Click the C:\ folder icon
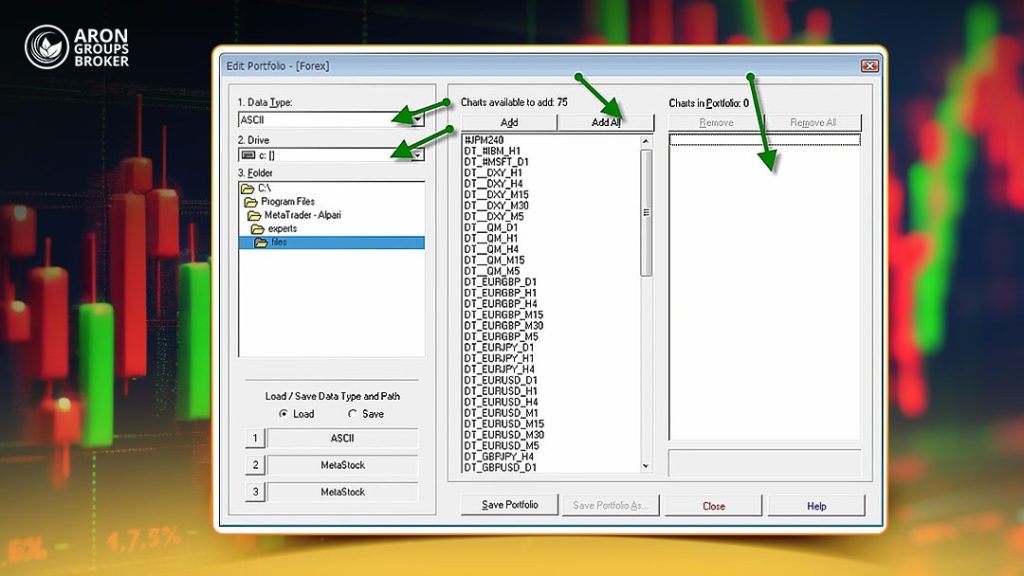Viewport: 1024px width, 576px height. (248, 188)
